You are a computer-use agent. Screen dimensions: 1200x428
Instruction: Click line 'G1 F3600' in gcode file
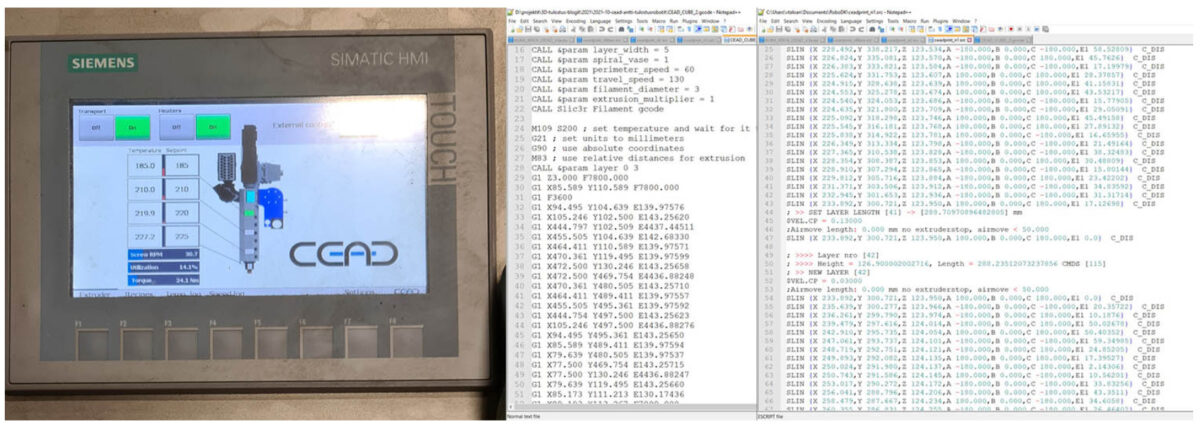pyautogui.click(x=553, y=198)
